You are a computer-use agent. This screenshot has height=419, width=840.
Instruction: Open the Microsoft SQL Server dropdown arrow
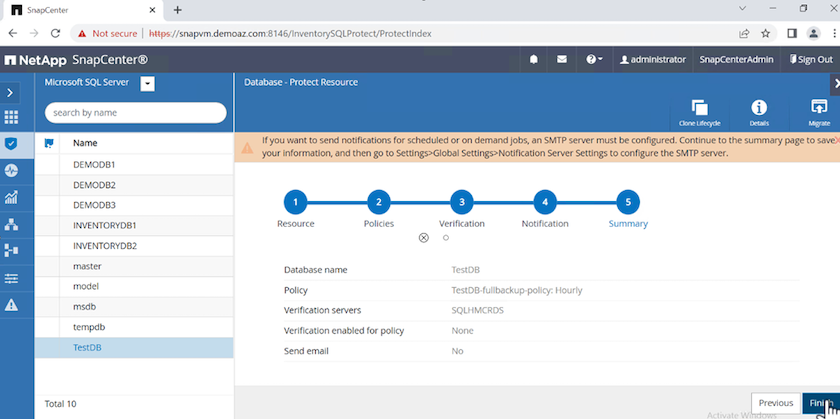(x=147, y=84)
